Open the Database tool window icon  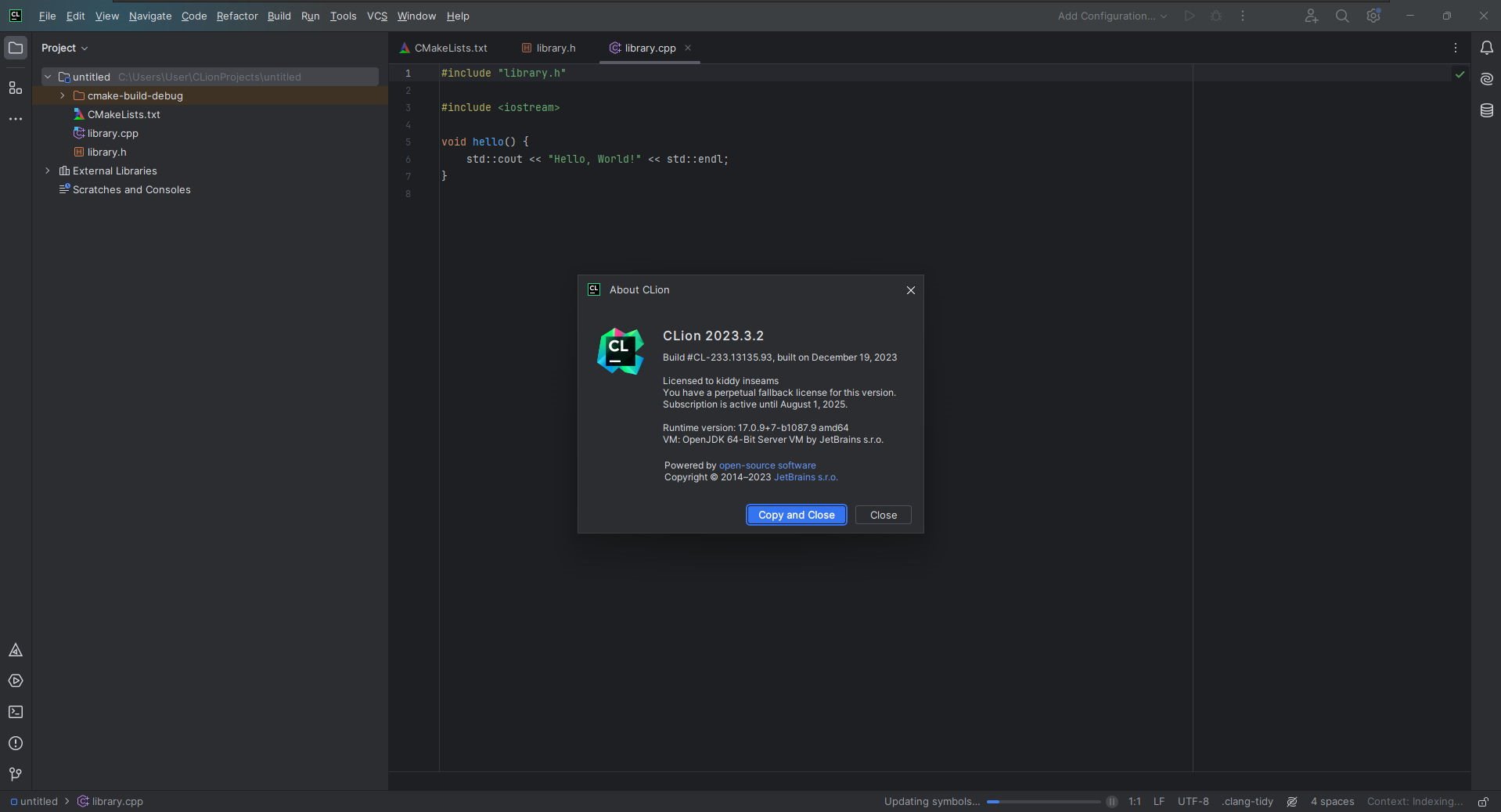point(1486,110)
